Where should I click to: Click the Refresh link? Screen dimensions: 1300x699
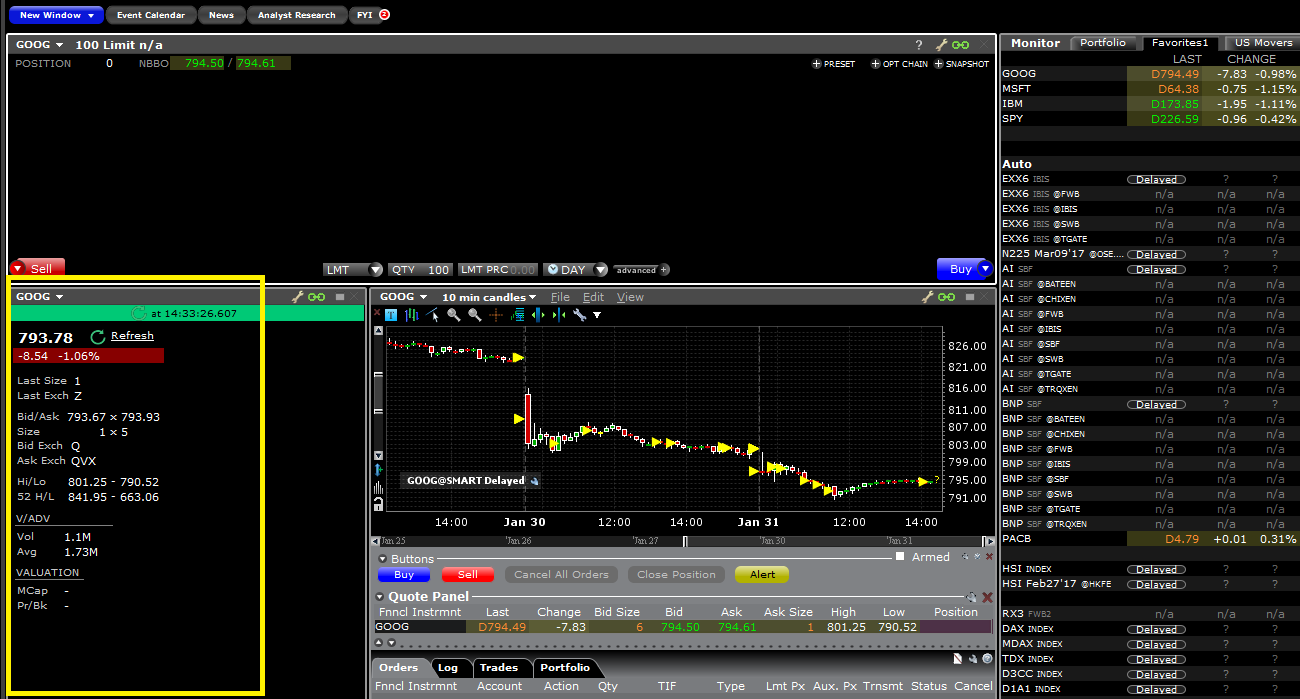click(x=132, y=336)
